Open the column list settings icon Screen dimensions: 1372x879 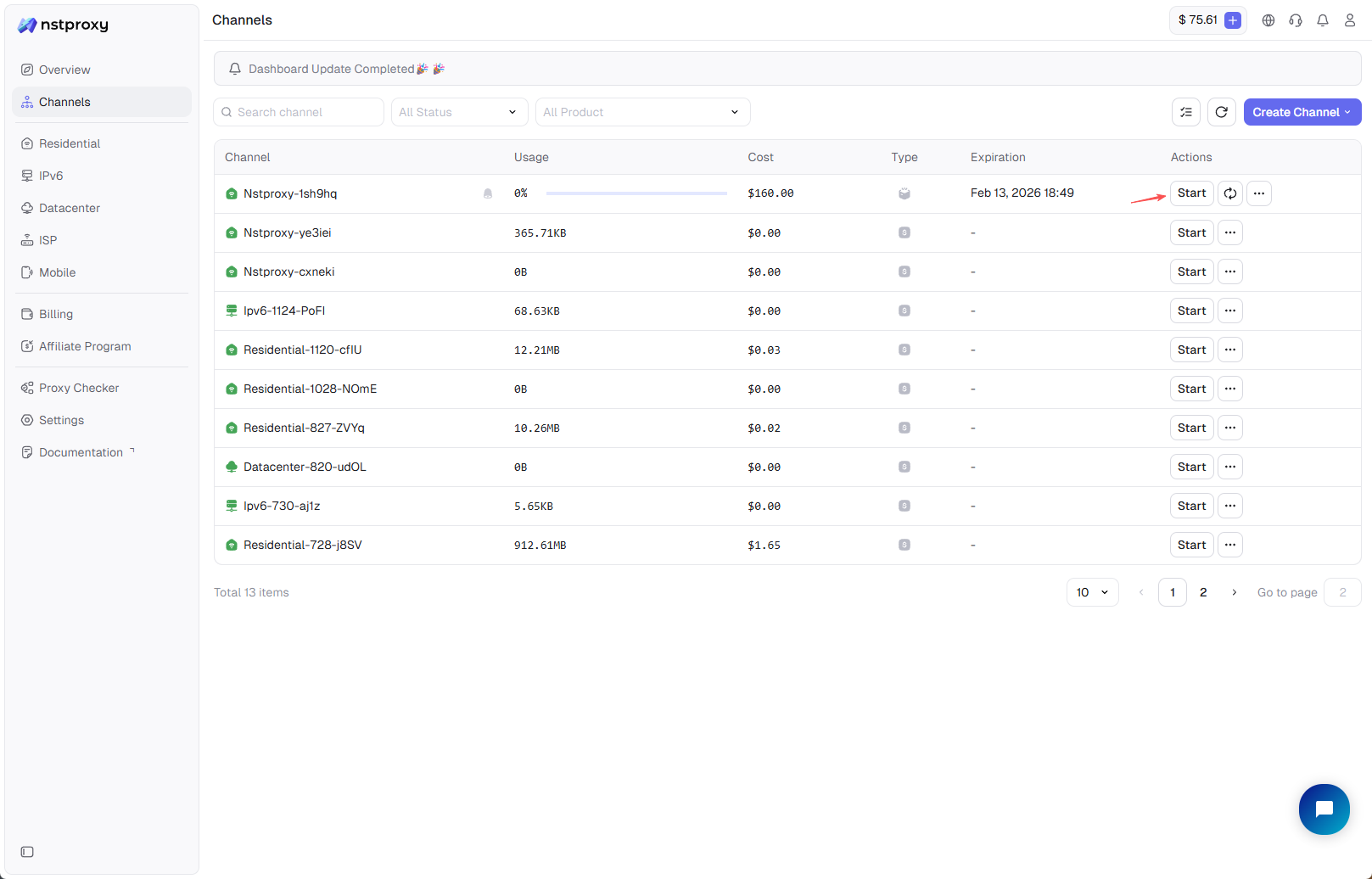tap(1186, 112)
